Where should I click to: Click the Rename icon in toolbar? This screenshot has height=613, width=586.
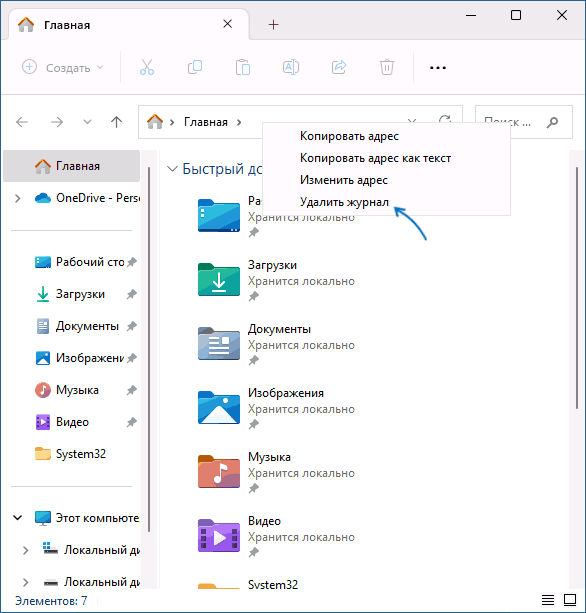pos(291,67)
